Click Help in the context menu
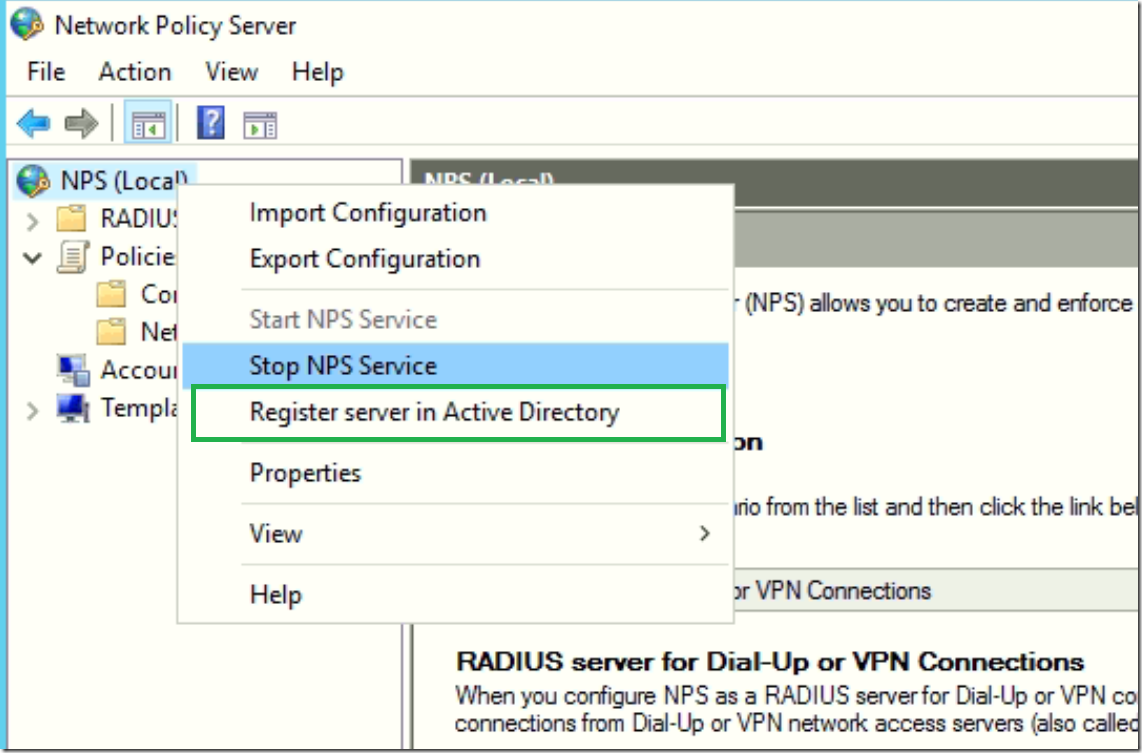The height and width of the screenshot is (753, 1142). point(455,595)
